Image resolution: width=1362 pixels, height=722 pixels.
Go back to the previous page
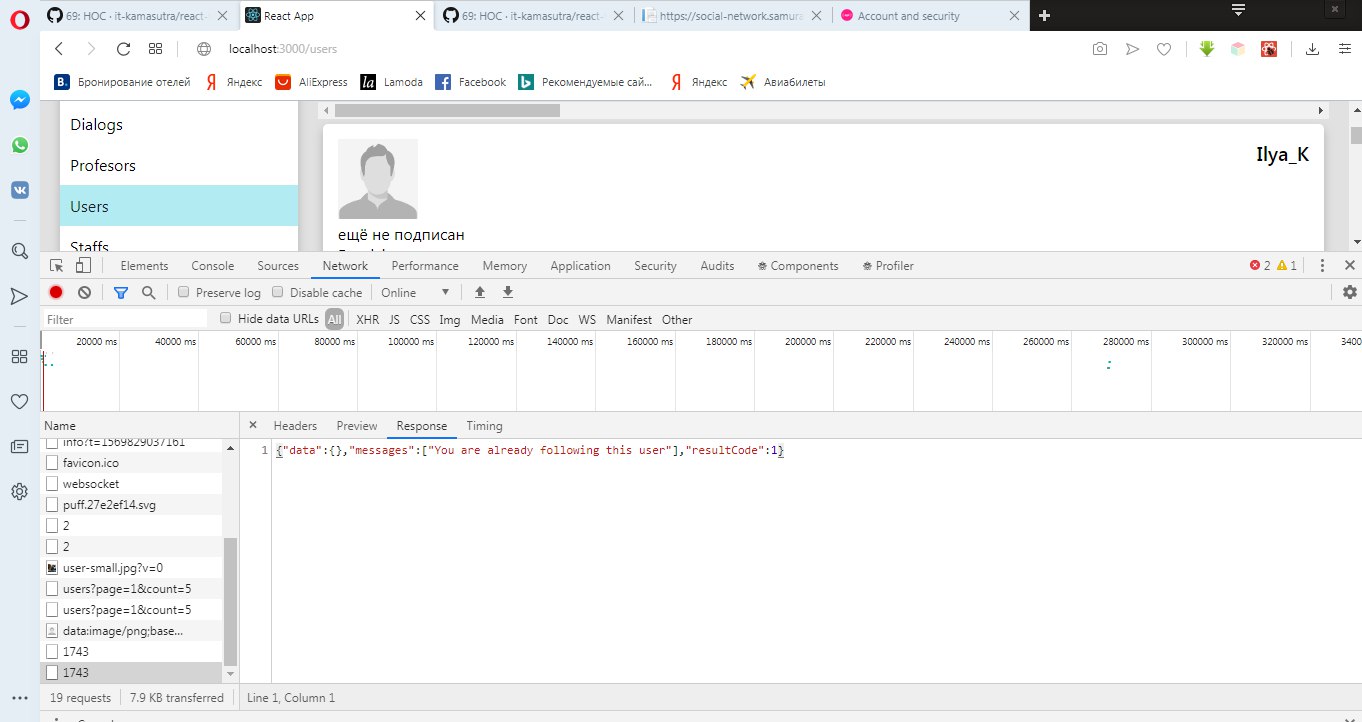59,48
